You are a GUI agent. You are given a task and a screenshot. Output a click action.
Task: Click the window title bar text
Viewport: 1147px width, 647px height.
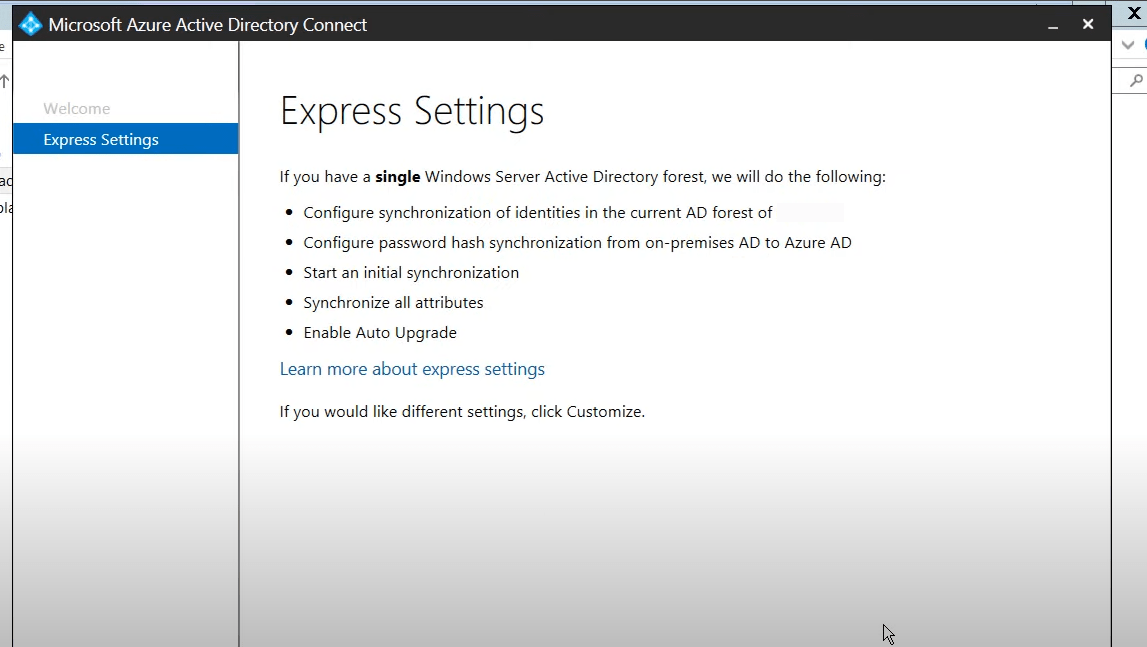tap(208, 25)
